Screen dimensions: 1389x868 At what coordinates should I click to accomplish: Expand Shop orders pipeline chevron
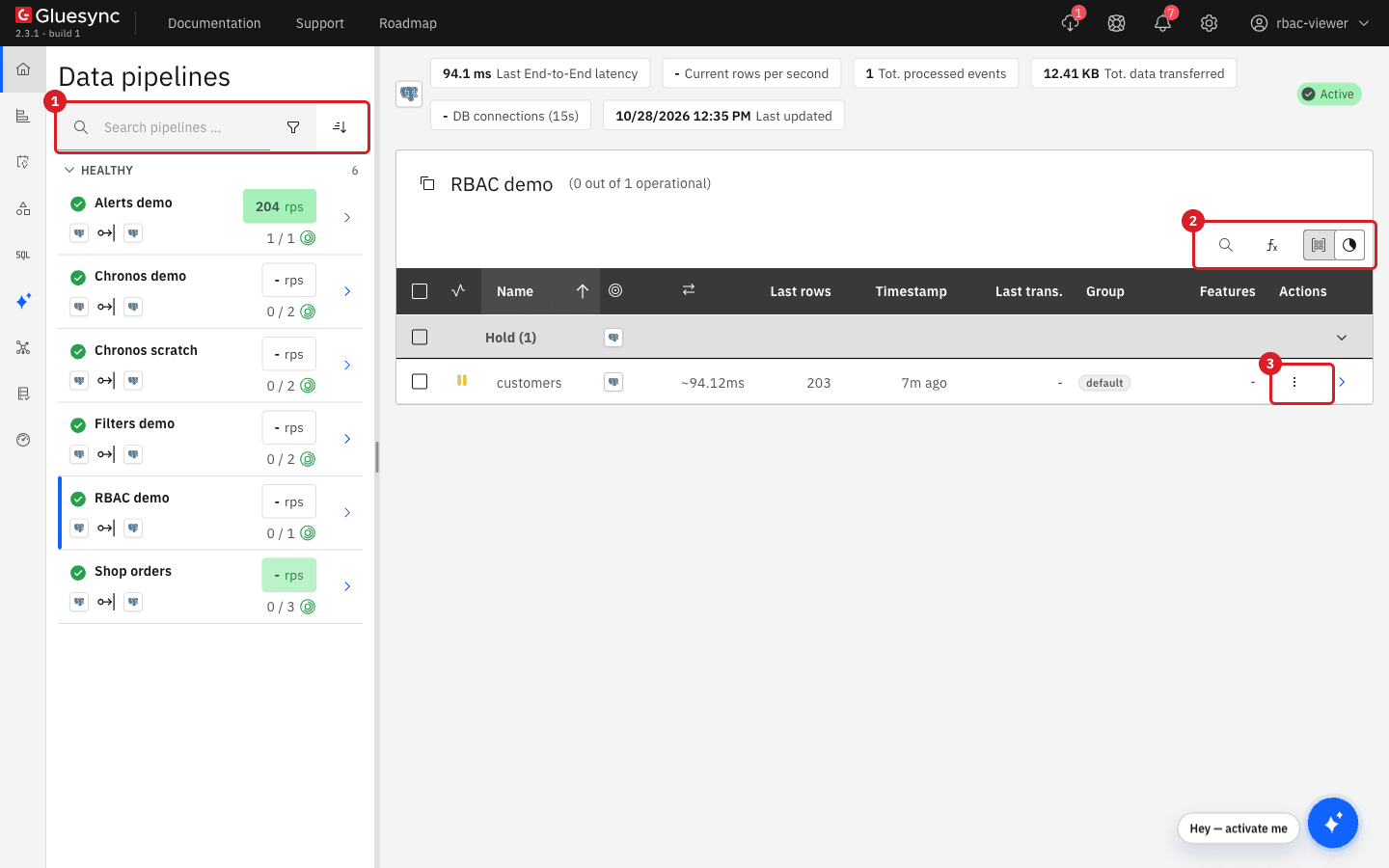347,586
